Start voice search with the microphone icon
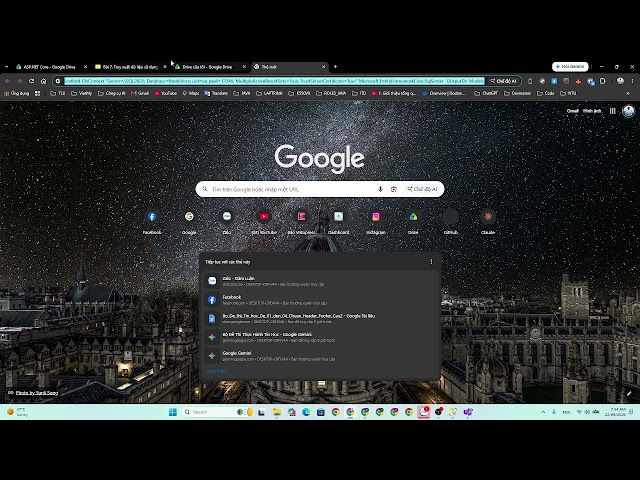This screenshot has width=640, height=480. [x=380, y=189]
